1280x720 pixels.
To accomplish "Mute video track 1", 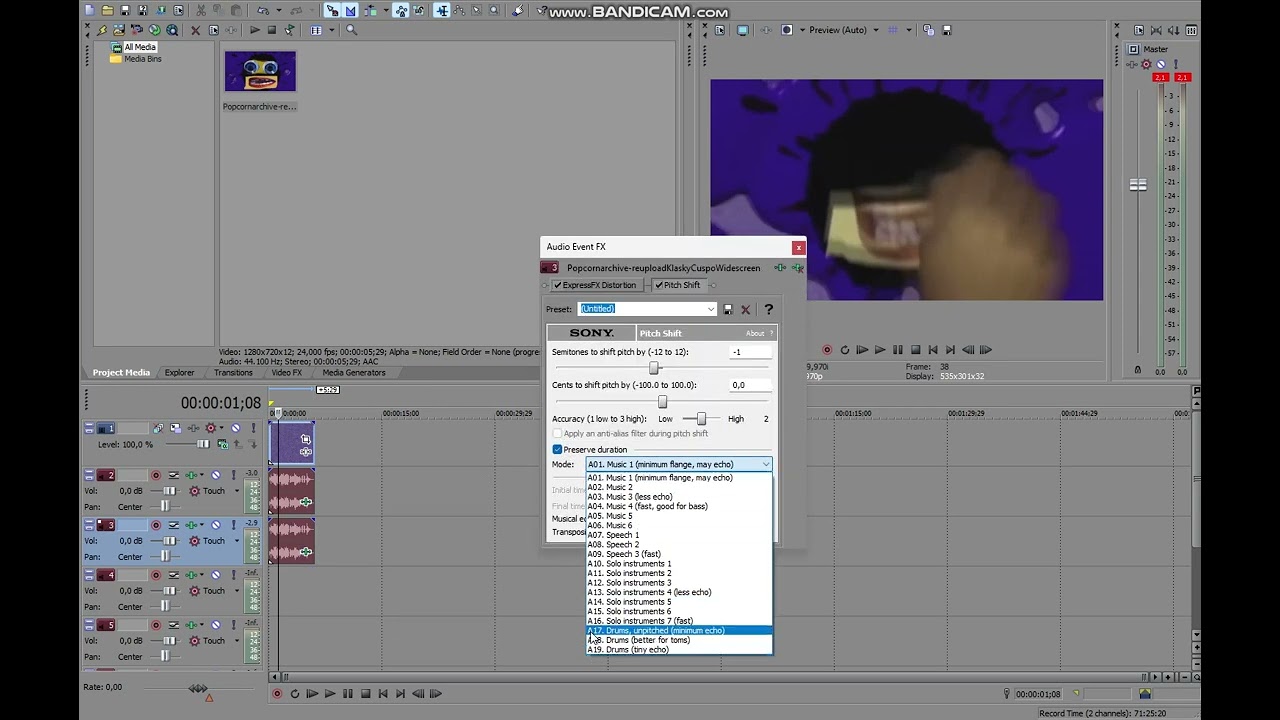I will (x=235, y=428).
